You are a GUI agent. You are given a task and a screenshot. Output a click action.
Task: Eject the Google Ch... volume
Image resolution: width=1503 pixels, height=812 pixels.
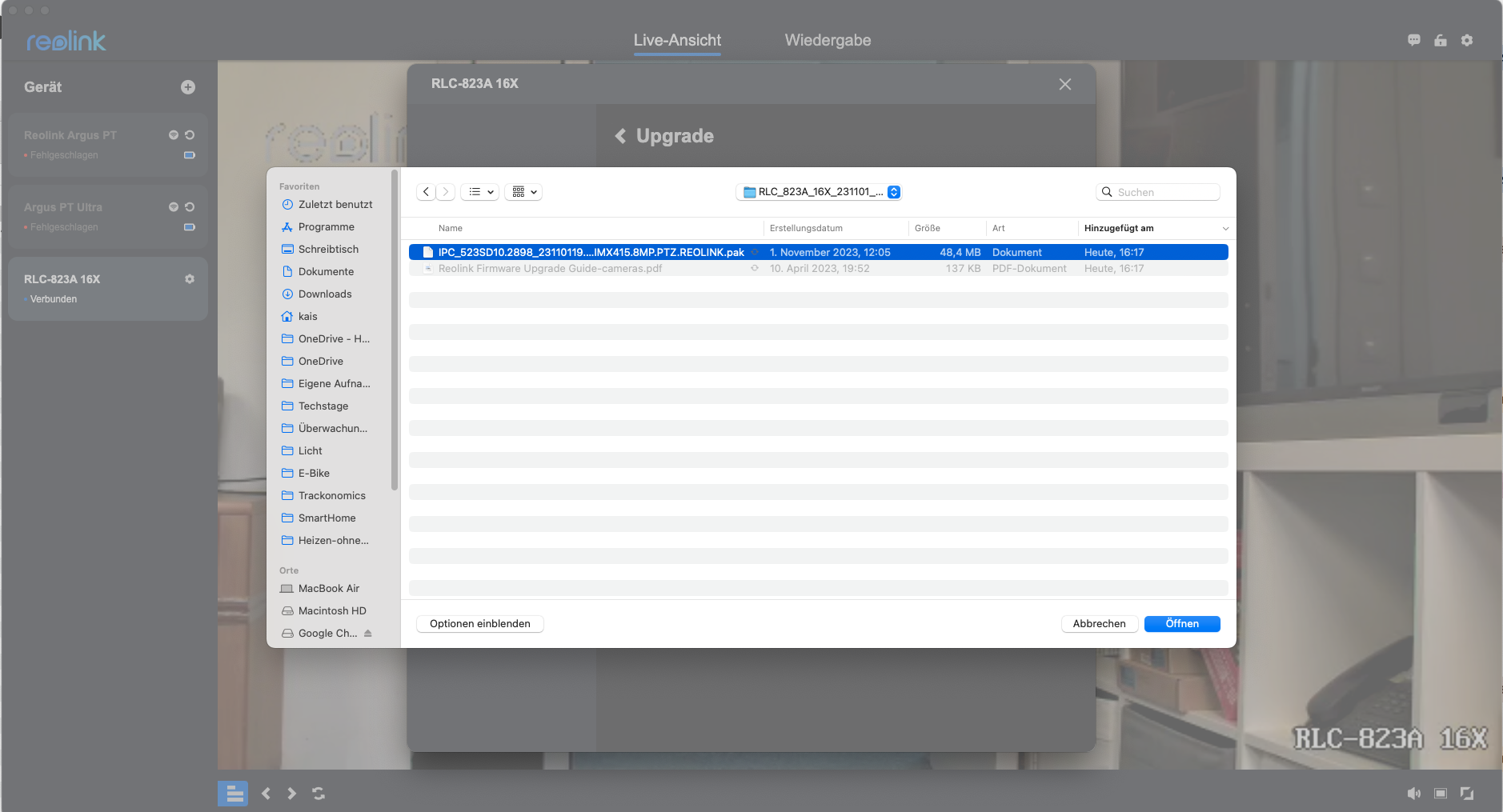[368, 634]
